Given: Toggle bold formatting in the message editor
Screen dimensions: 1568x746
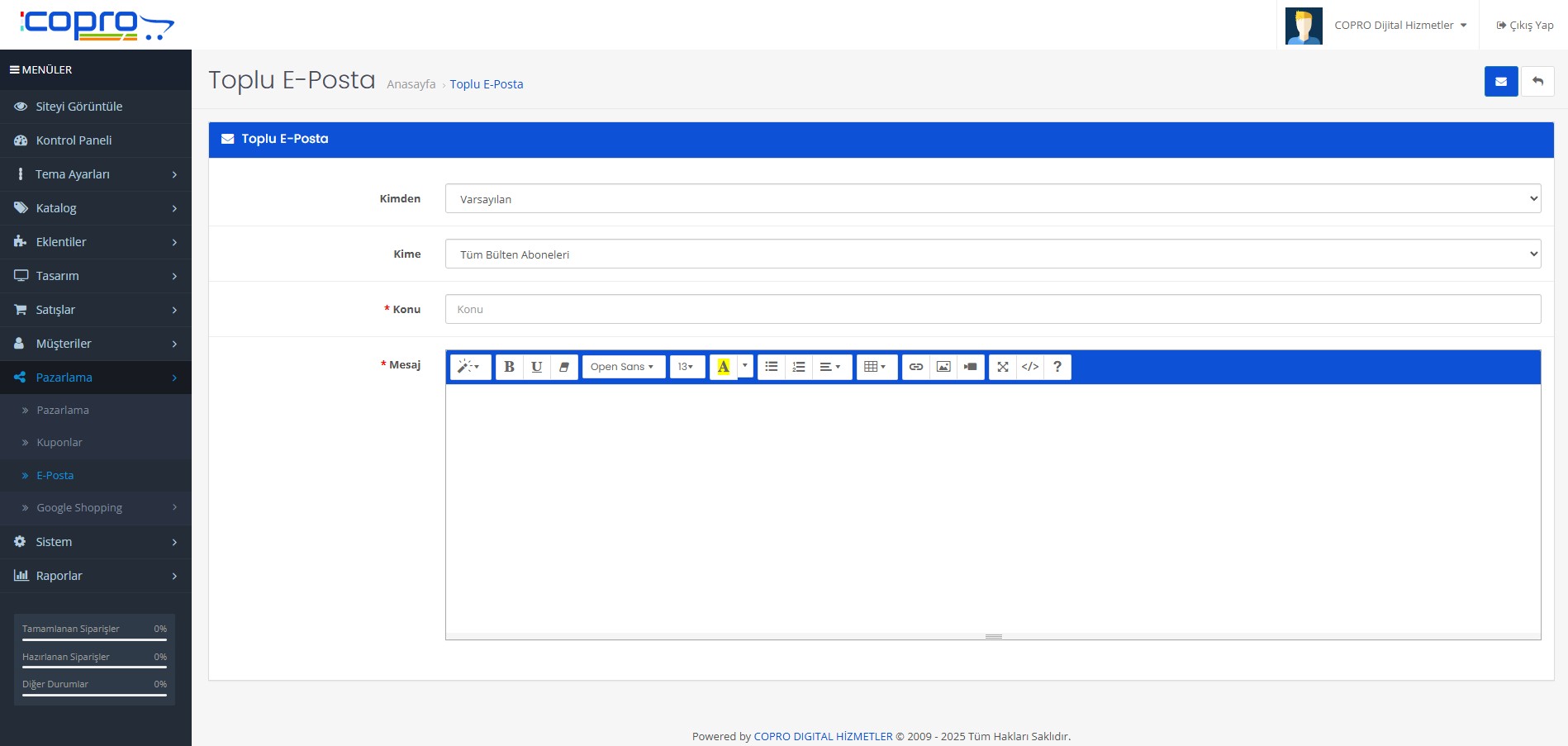Looking at the screenshot, I should tap(509, 367).
